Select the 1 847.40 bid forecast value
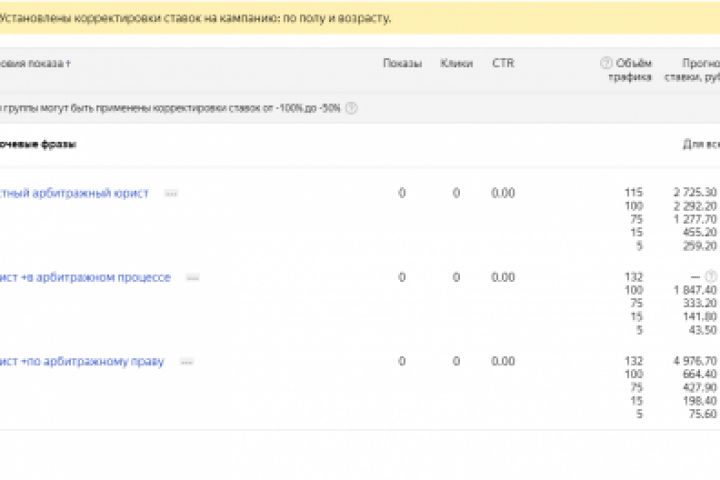Screen dimensions: 720x480 (695, 289)
